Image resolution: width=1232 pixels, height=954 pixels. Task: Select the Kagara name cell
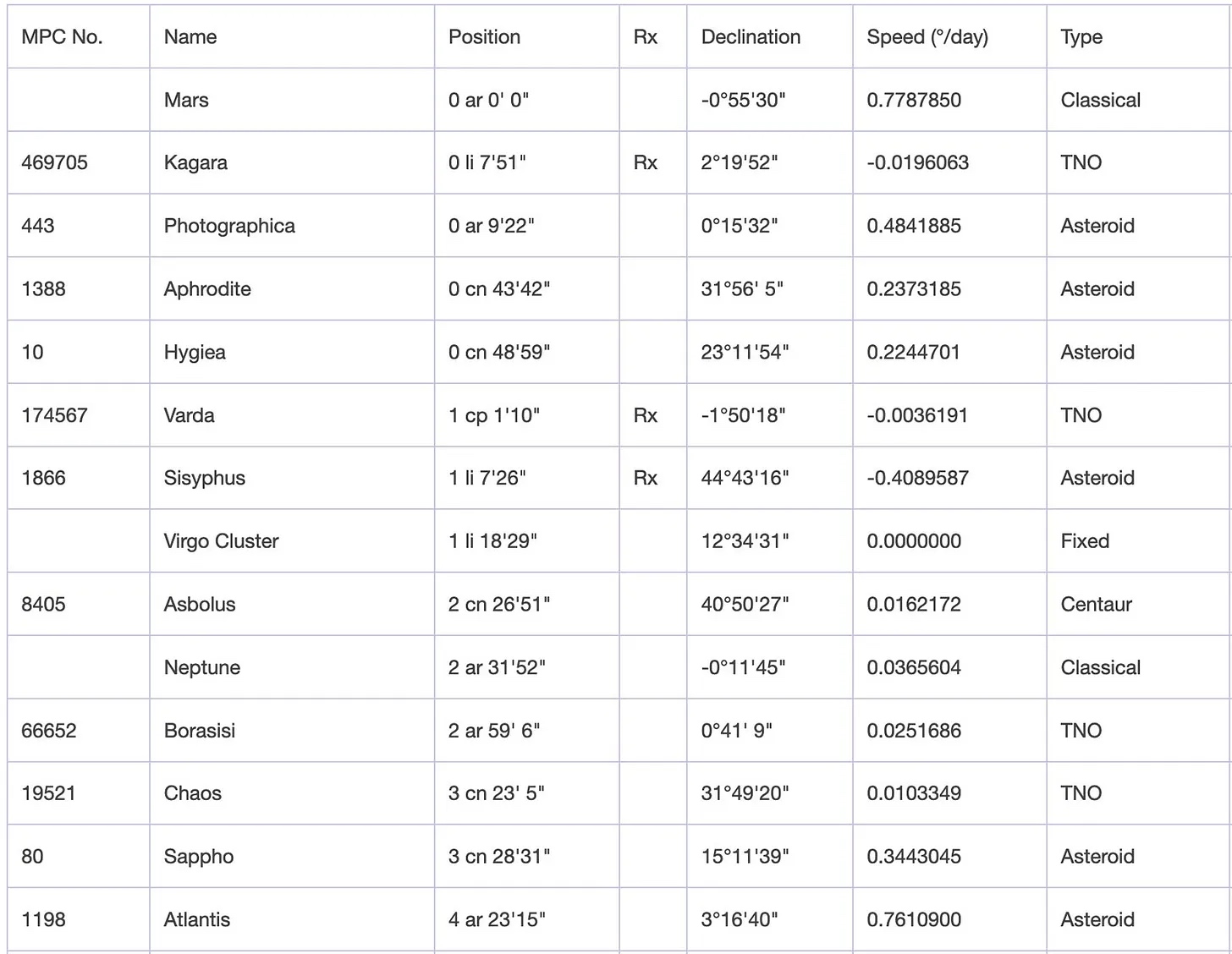(195, 162)
